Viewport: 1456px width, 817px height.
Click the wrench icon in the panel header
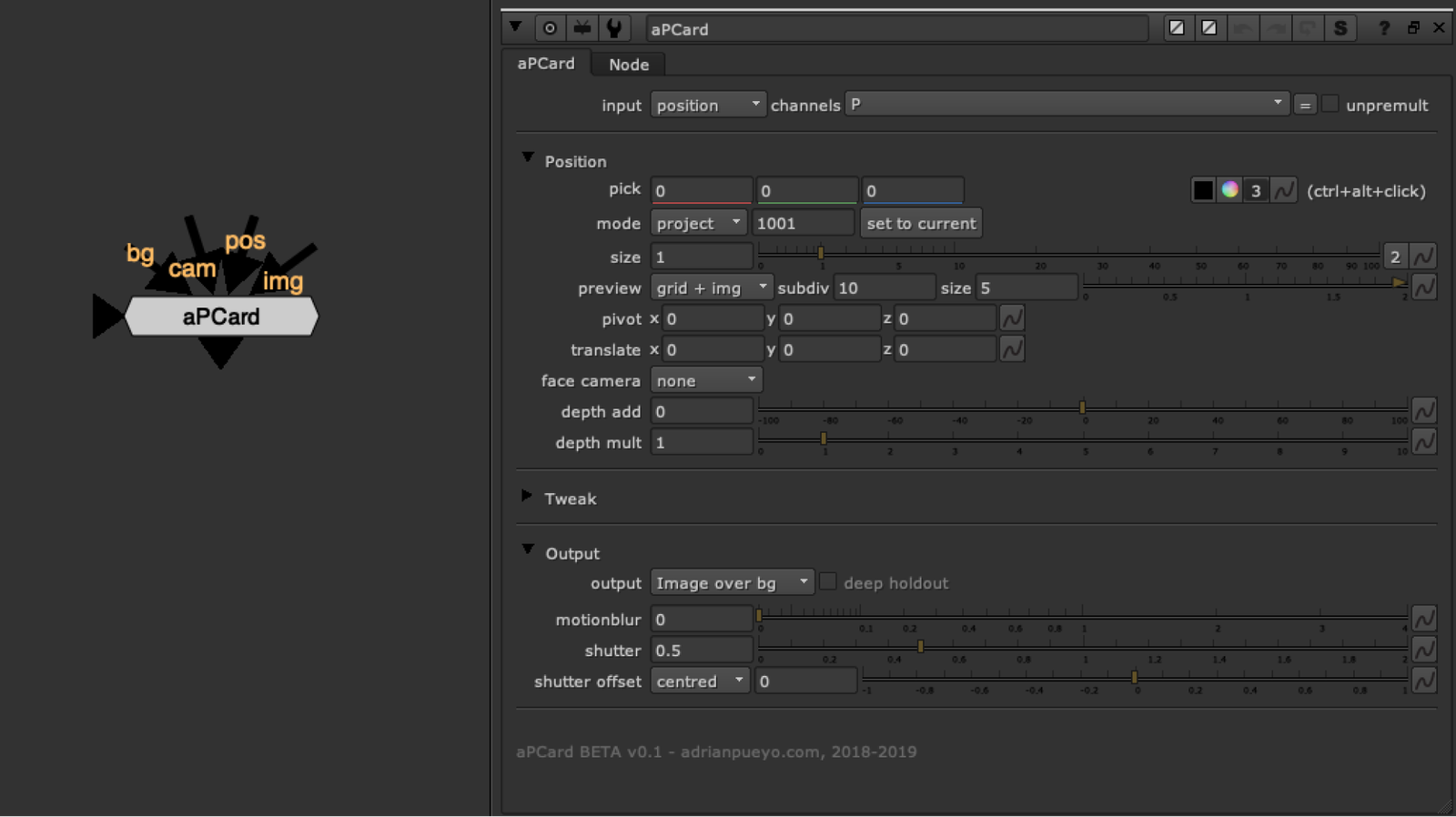614,28
